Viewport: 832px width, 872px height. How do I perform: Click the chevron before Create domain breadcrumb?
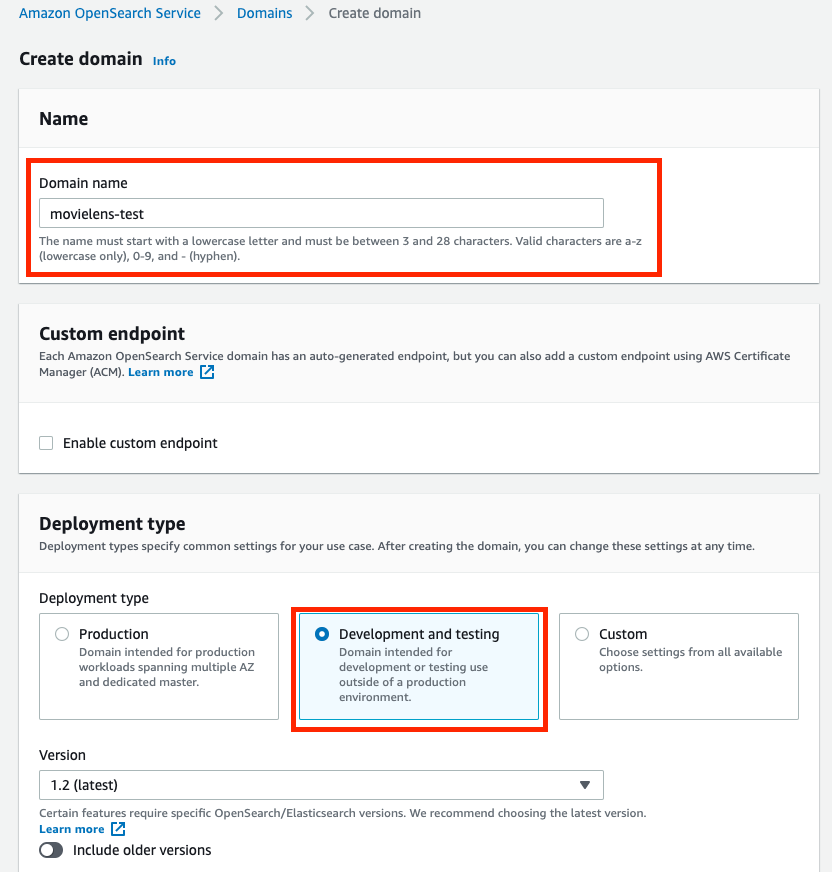310,14
